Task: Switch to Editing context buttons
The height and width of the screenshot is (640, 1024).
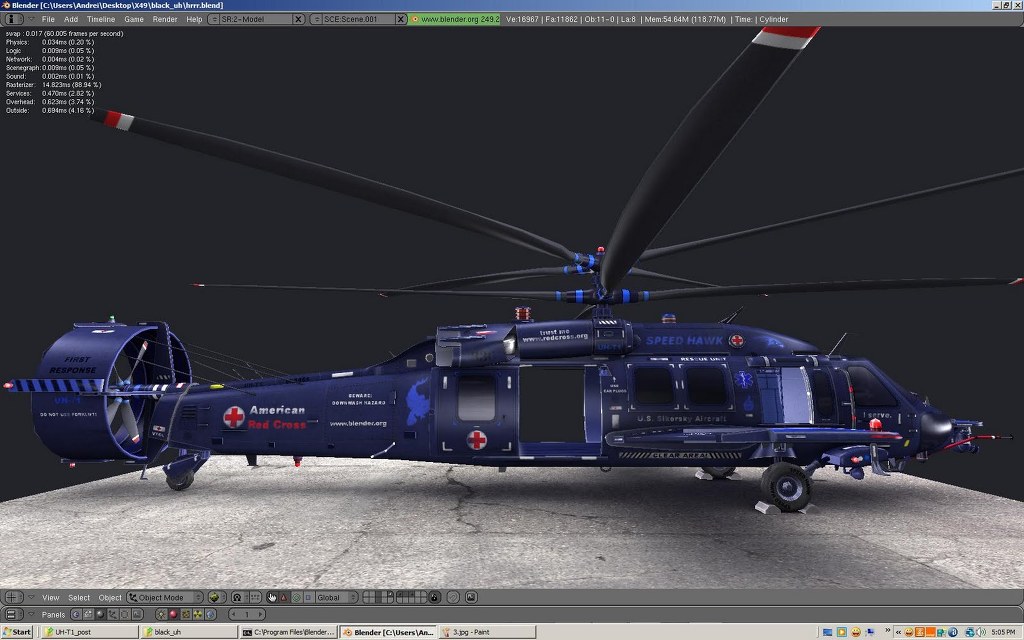Action: 125,615
